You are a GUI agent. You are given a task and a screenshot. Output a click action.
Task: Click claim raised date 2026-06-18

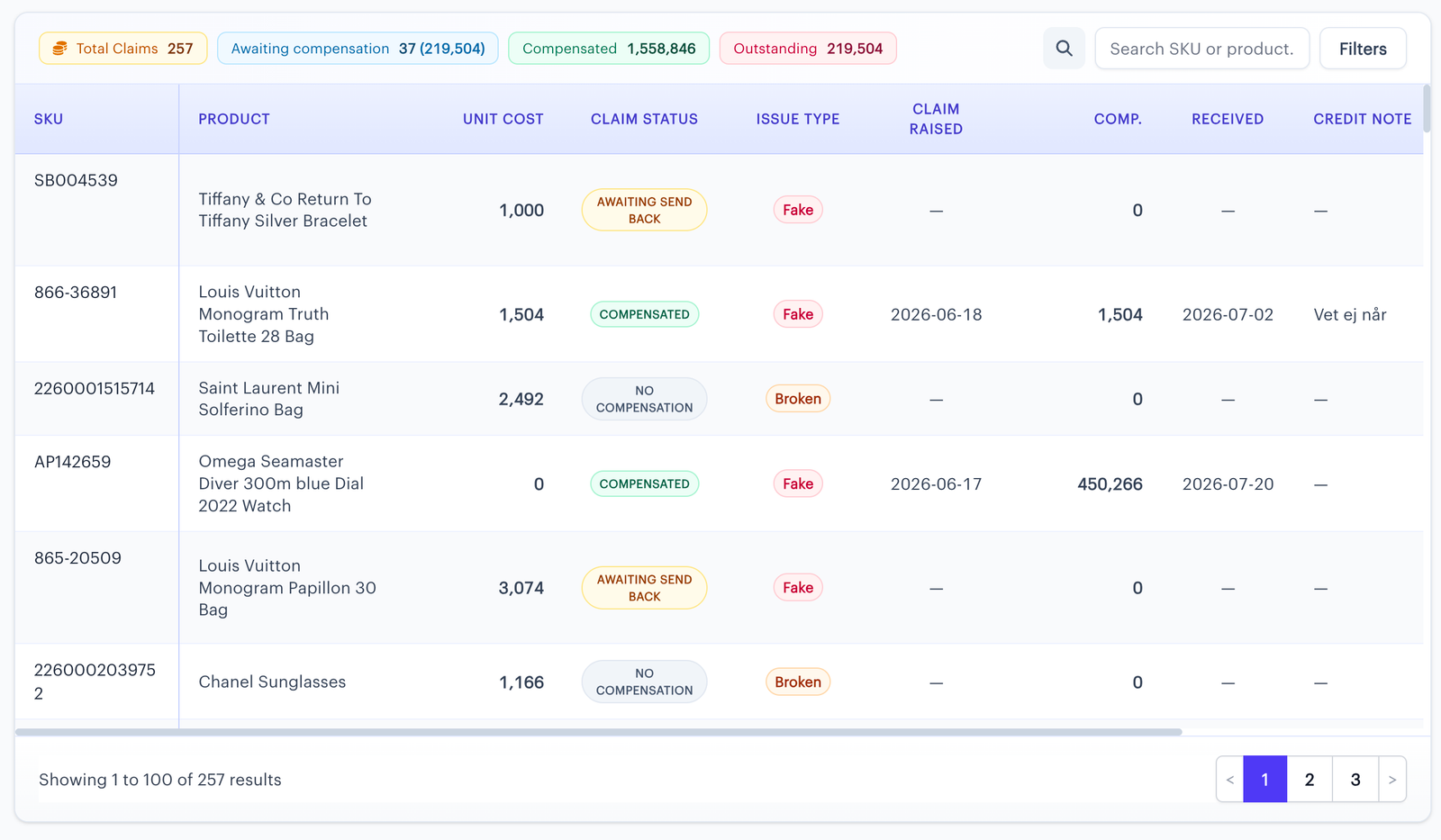coord(936,315)
